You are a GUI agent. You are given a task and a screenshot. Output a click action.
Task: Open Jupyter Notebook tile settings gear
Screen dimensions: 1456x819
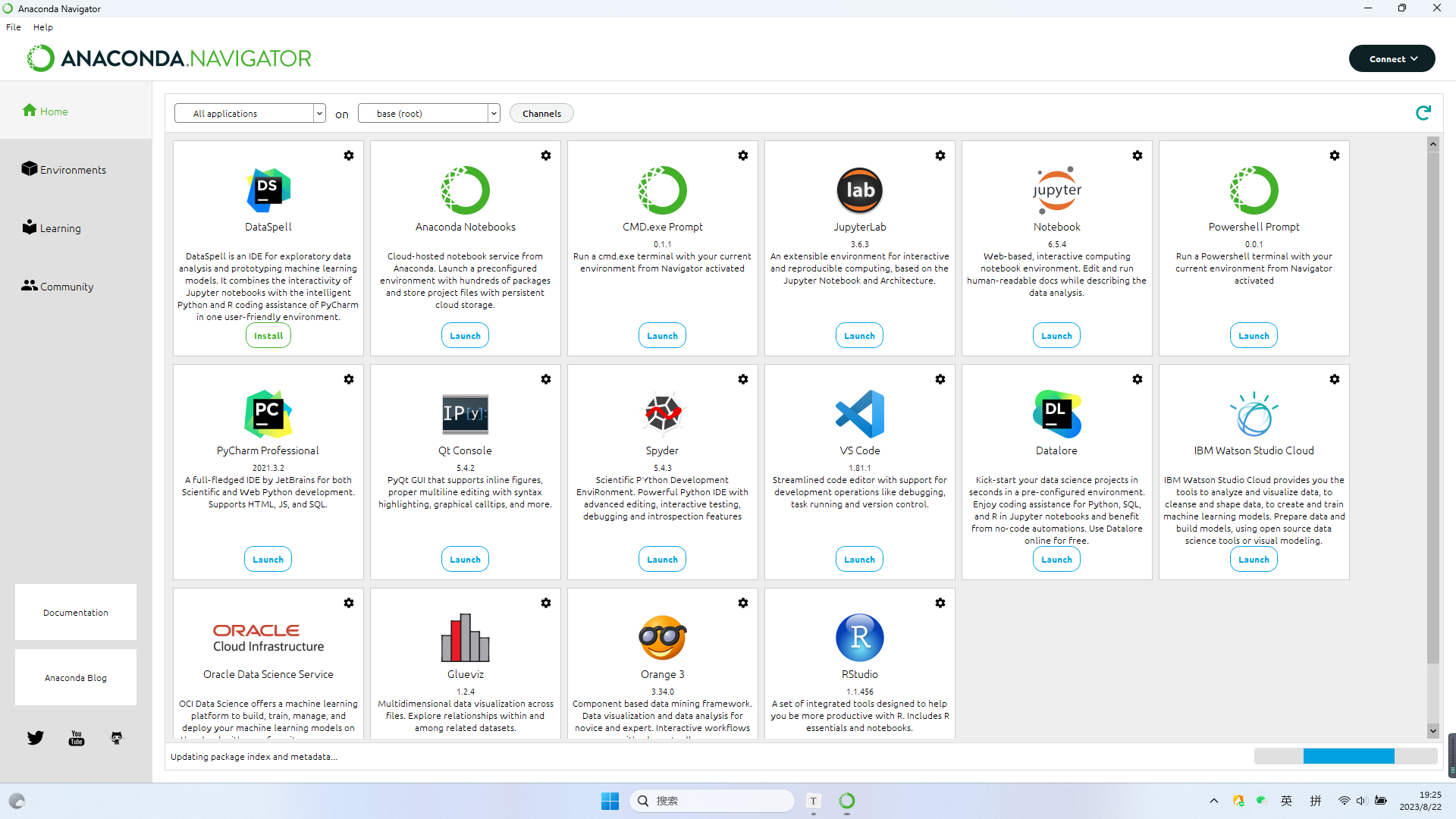(x=1137, y=155)
